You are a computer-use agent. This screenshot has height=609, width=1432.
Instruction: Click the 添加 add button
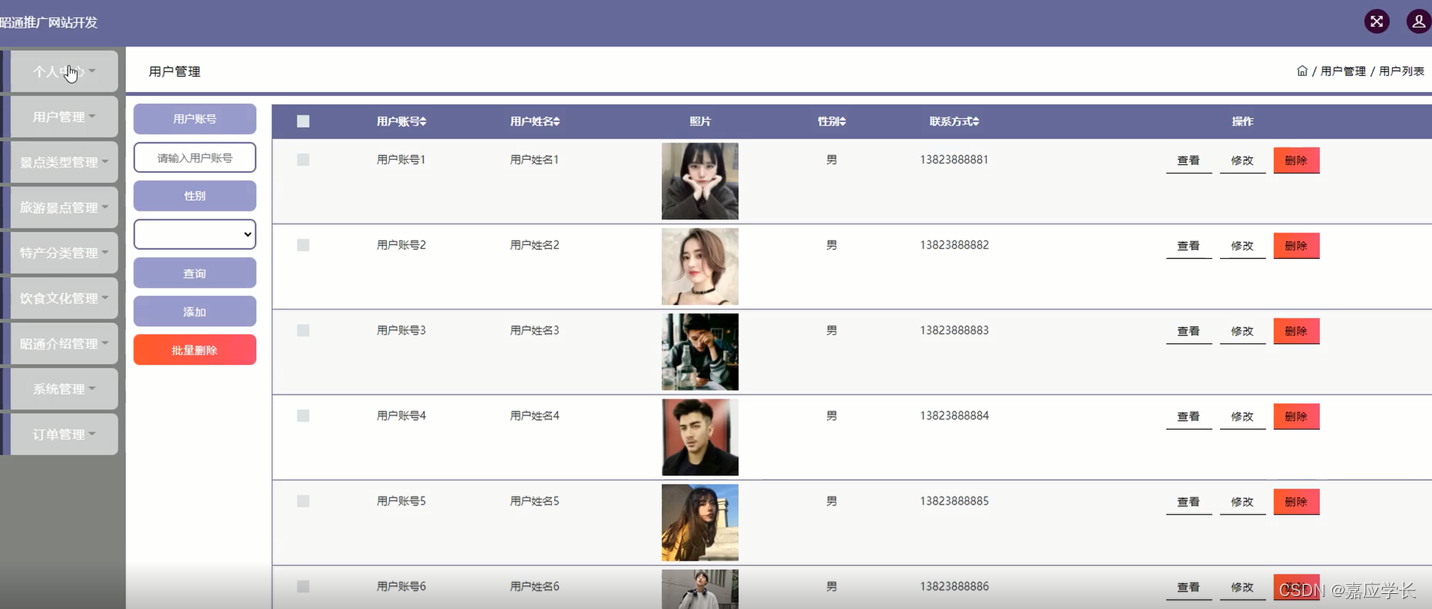195,312
